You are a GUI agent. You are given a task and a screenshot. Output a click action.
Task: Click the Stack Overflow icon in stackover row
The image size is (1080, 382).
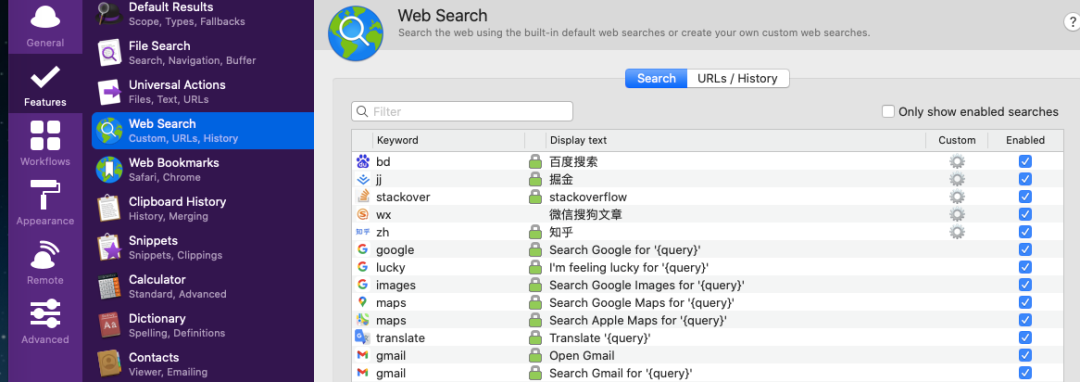(x=363, y=197)
